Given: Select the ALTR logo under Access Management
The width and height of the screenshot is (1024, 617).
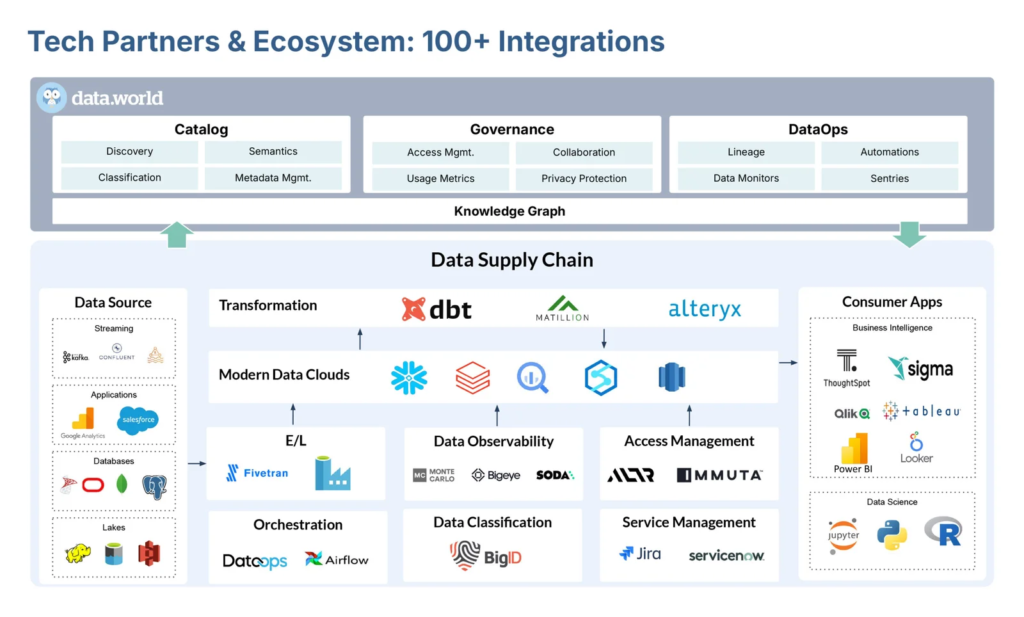Looking at the screenshot, I should pos(630,475).
